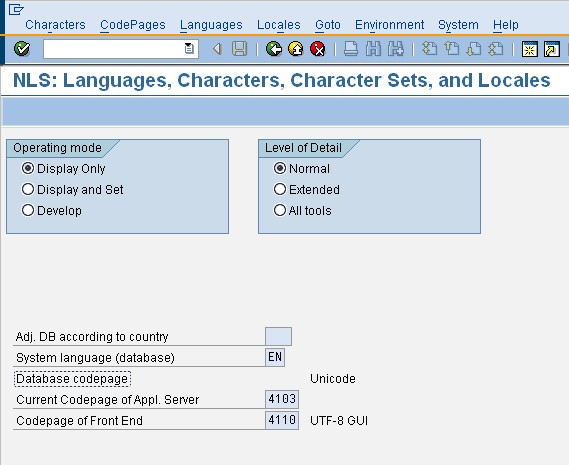Click the green Back arrow icon
The height and width of the screenshot is (465, 569).
click(x=274, y=49)
